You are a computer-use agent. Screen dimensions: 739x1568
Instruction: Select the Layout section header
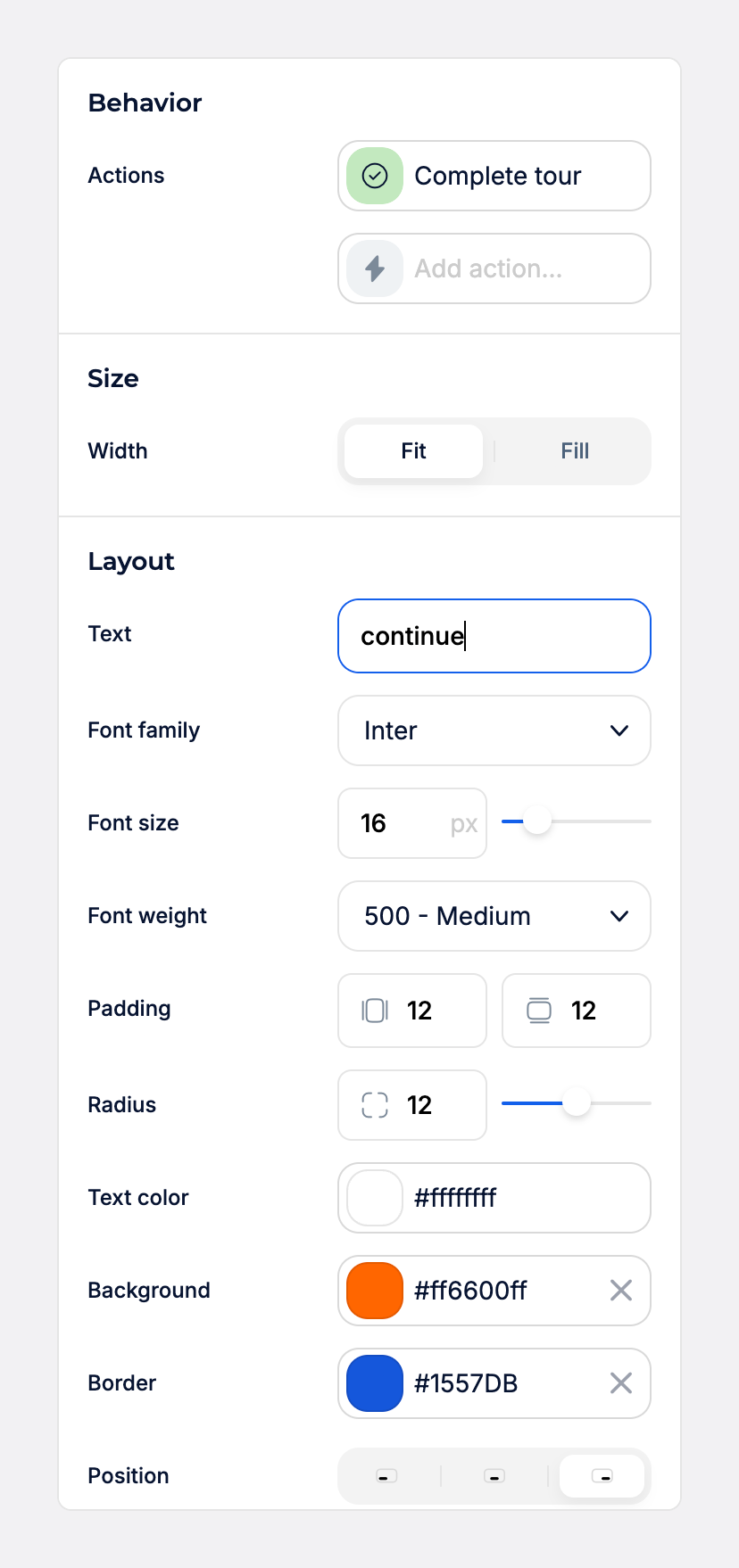pos(130,561)
